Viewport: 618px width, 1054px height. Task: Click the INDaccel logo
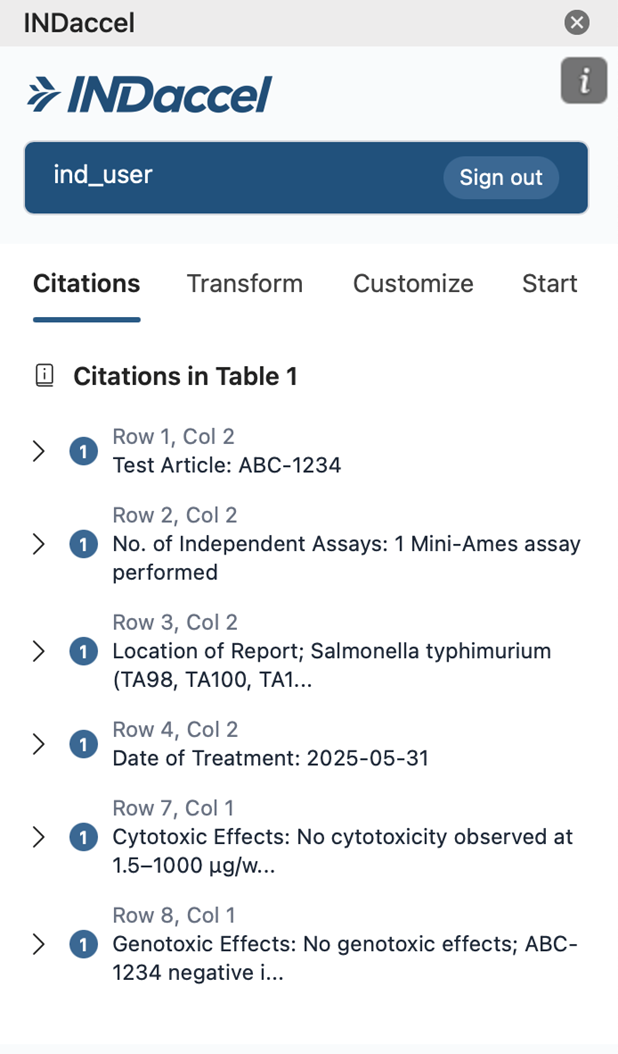tap(149, 95)
